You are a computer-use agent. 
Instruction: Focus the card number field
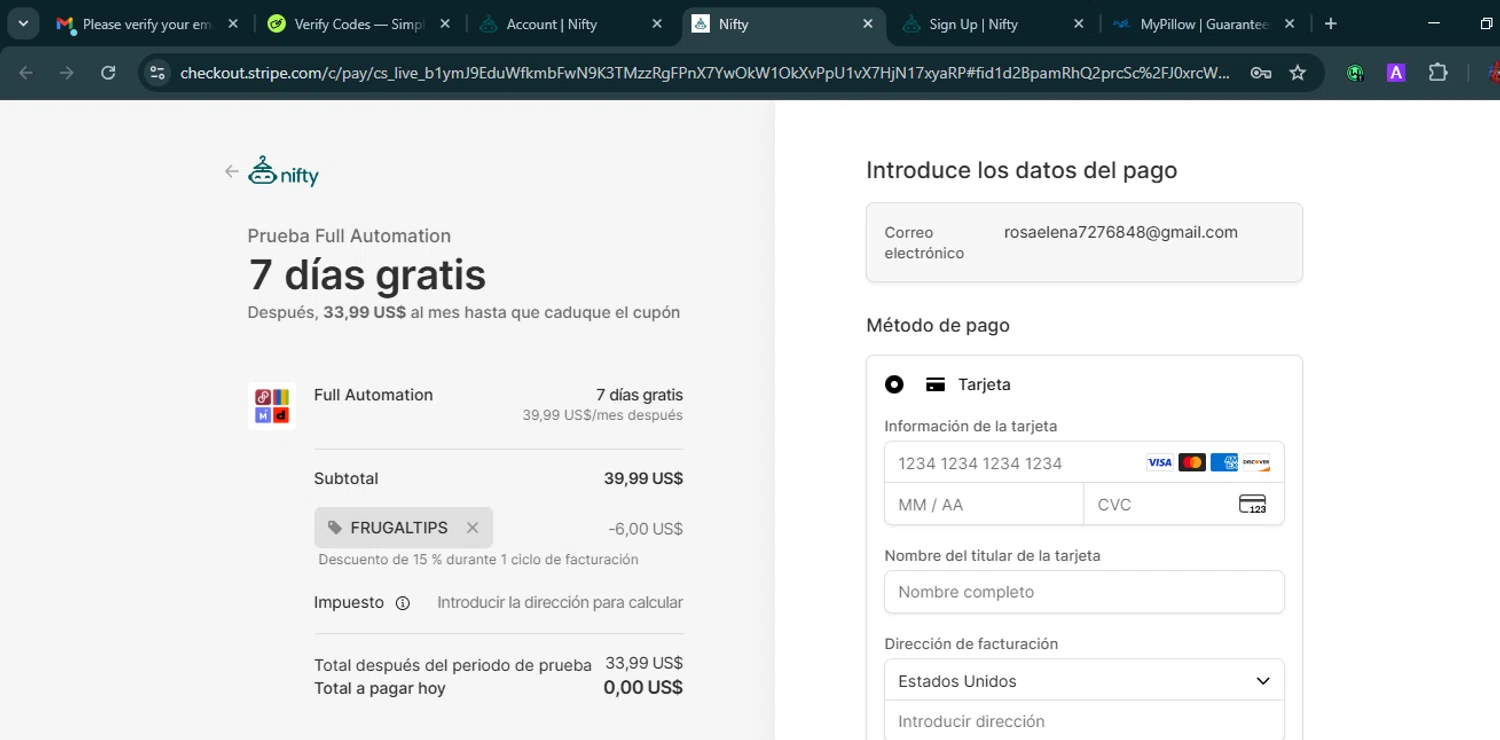click(x=1084, y=463)
